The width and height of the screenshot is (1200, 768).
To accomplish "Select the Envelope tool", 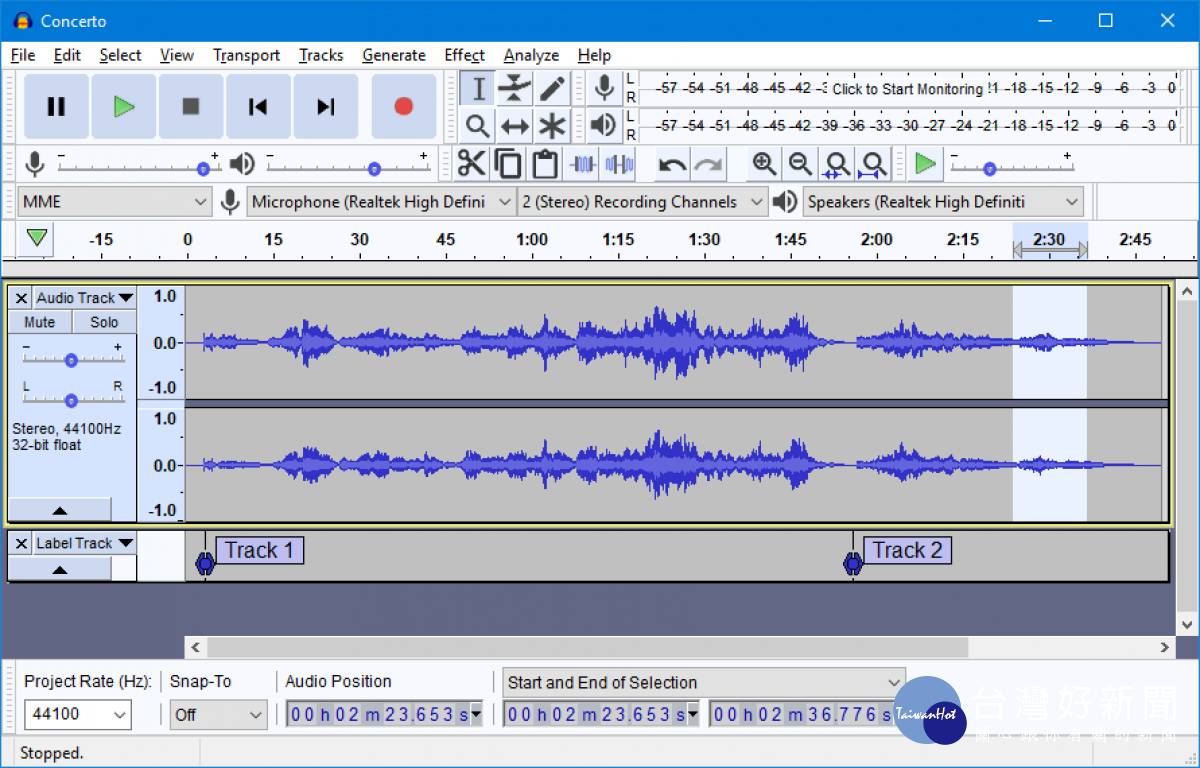I will coord(515,88).
